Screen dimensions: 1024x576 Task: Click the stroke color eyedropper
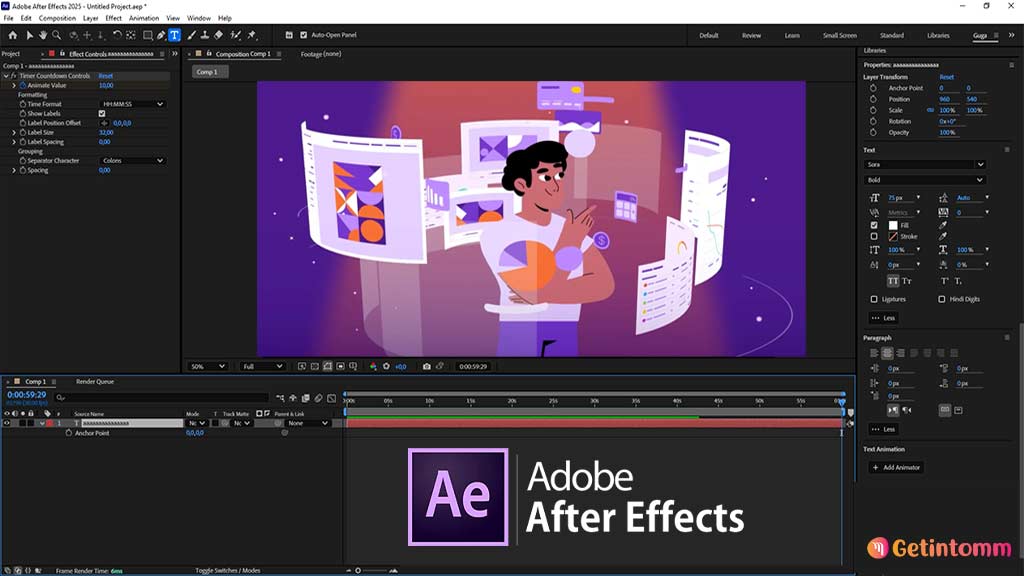tap(942, 236)
